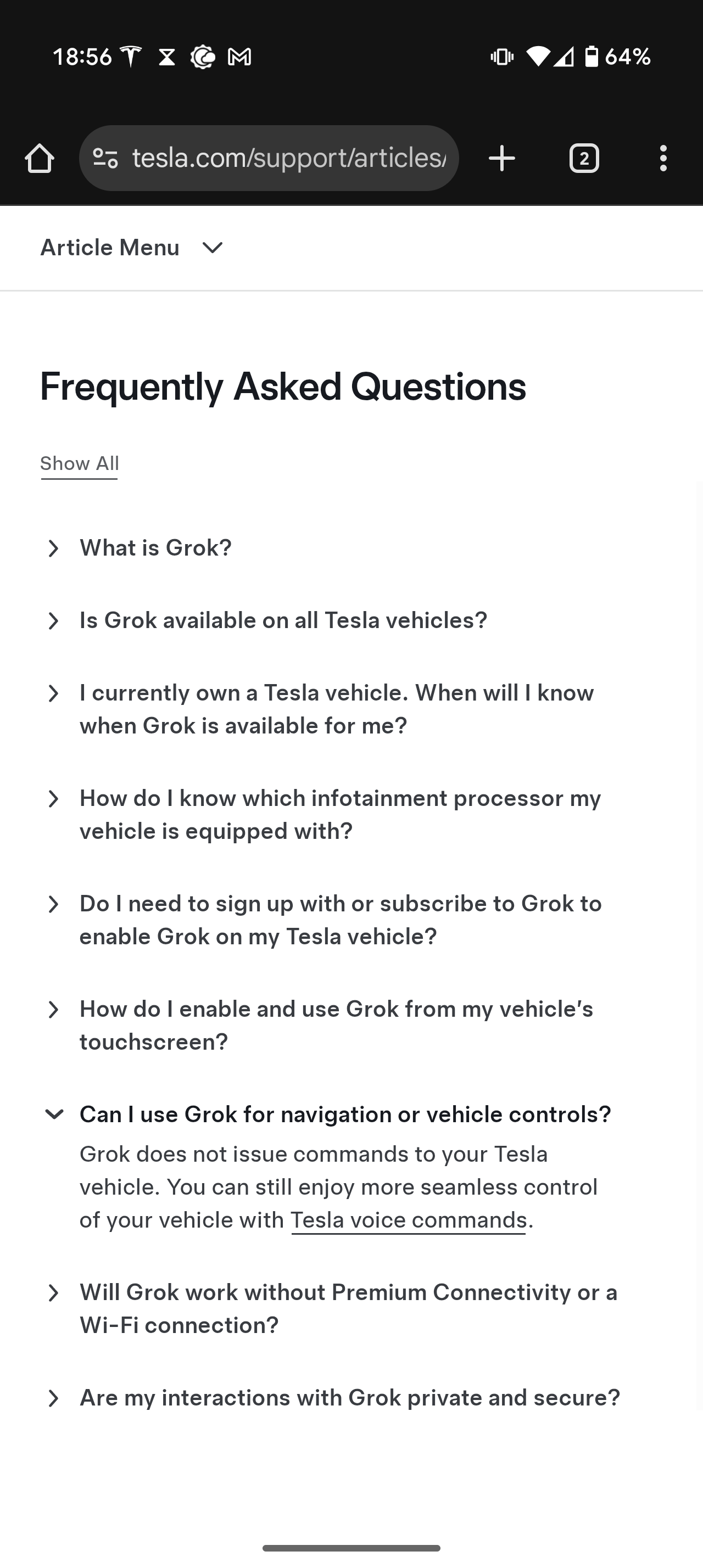
Task: Expand the Premium Connectivity or Wi-Fi question
Action: (348, 1309)
